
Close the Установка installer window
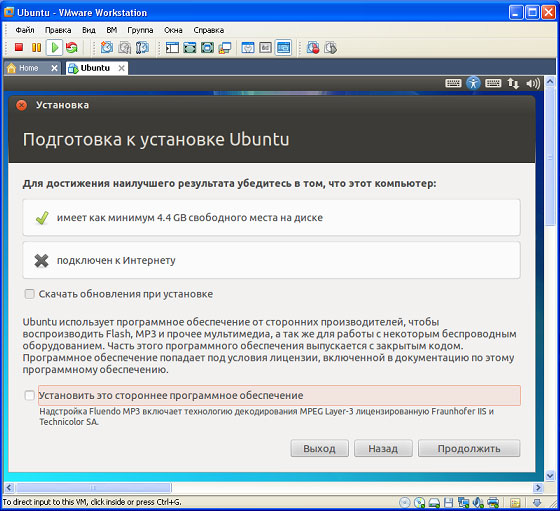[x=21, y=105]
